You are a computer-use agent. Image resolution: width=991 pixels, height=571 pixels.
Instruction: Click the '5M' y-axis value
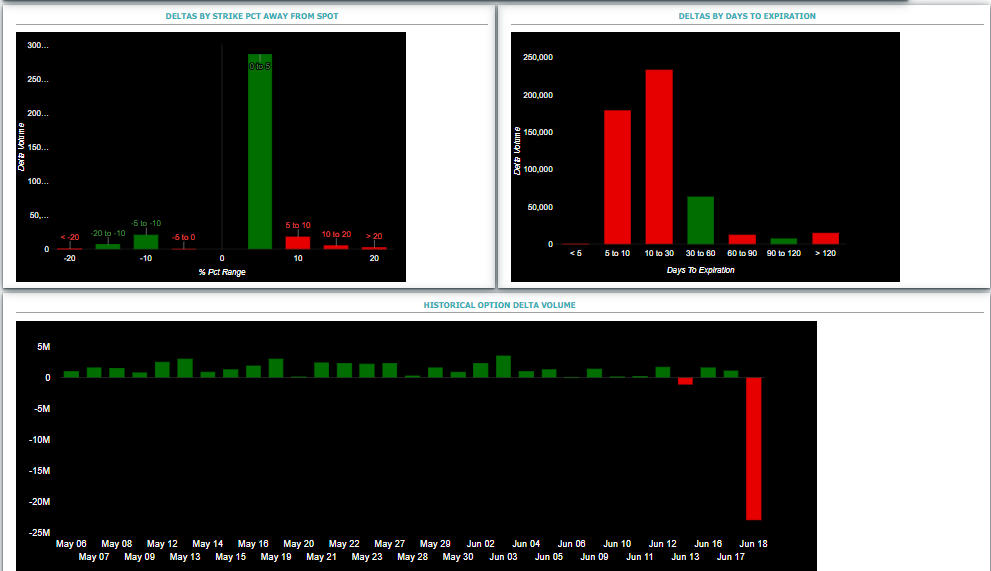coord(44,347)
